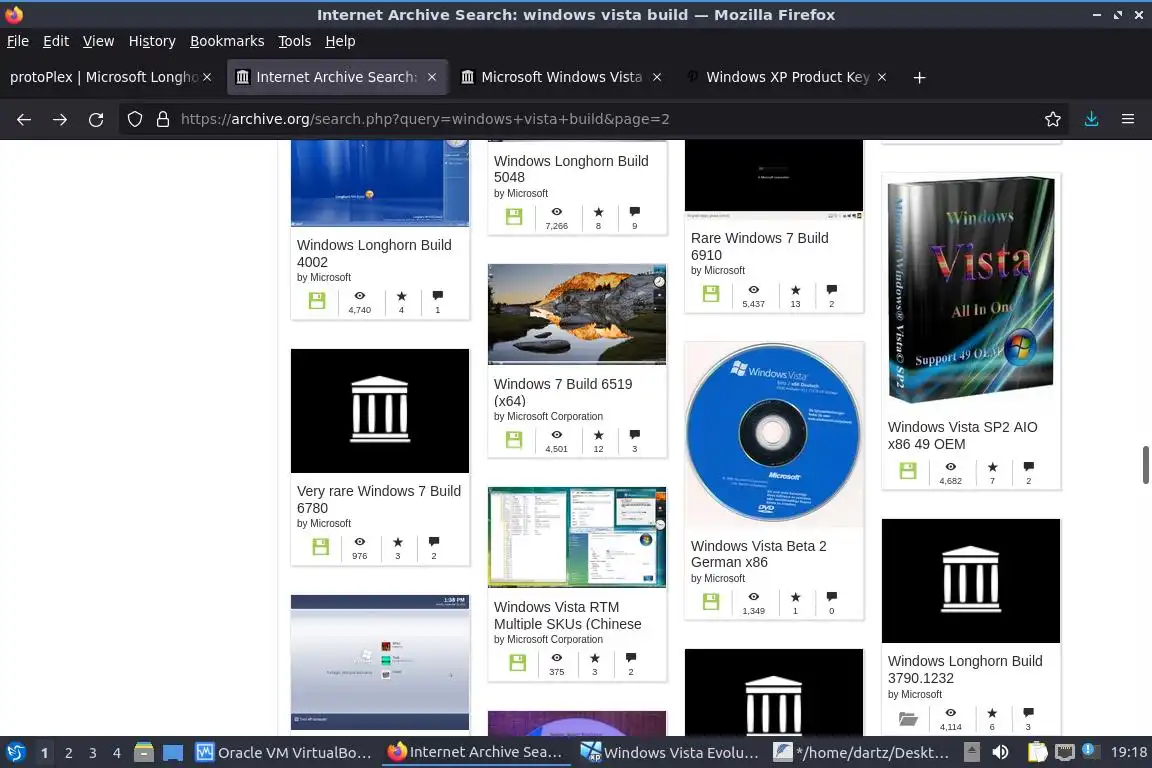
Task: Open a new tab with plus button
Action: (919, 77)
